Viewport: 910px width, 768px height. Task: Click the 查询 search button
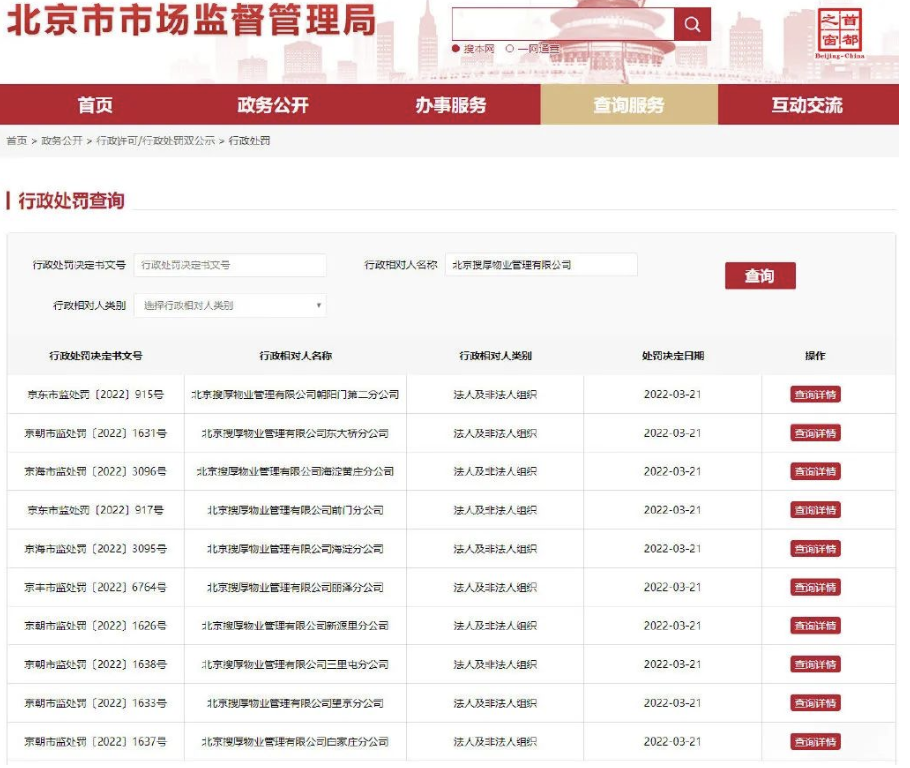(x=761, y=275)
